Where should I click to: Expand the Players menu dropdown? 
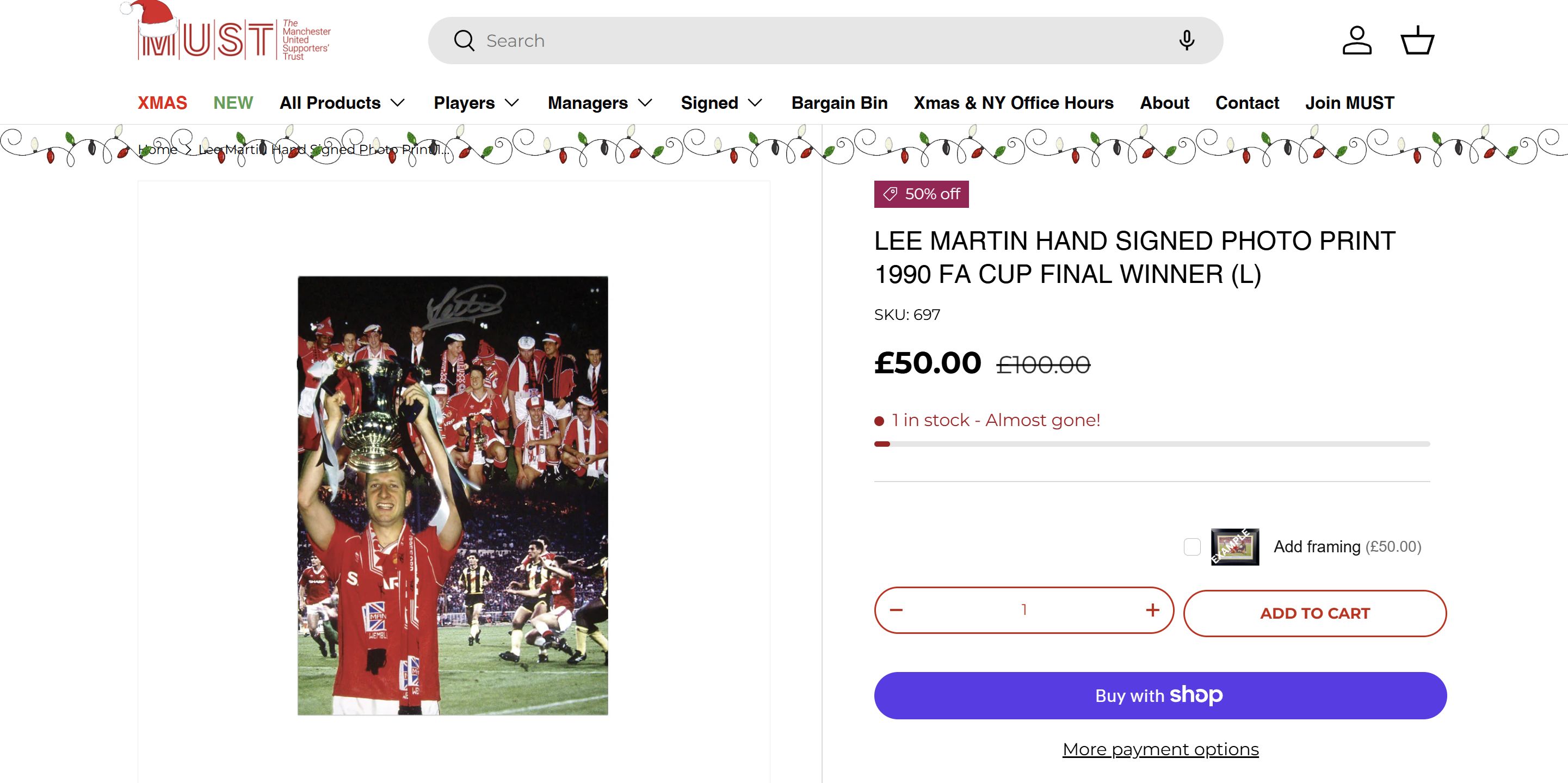[476, 103]
